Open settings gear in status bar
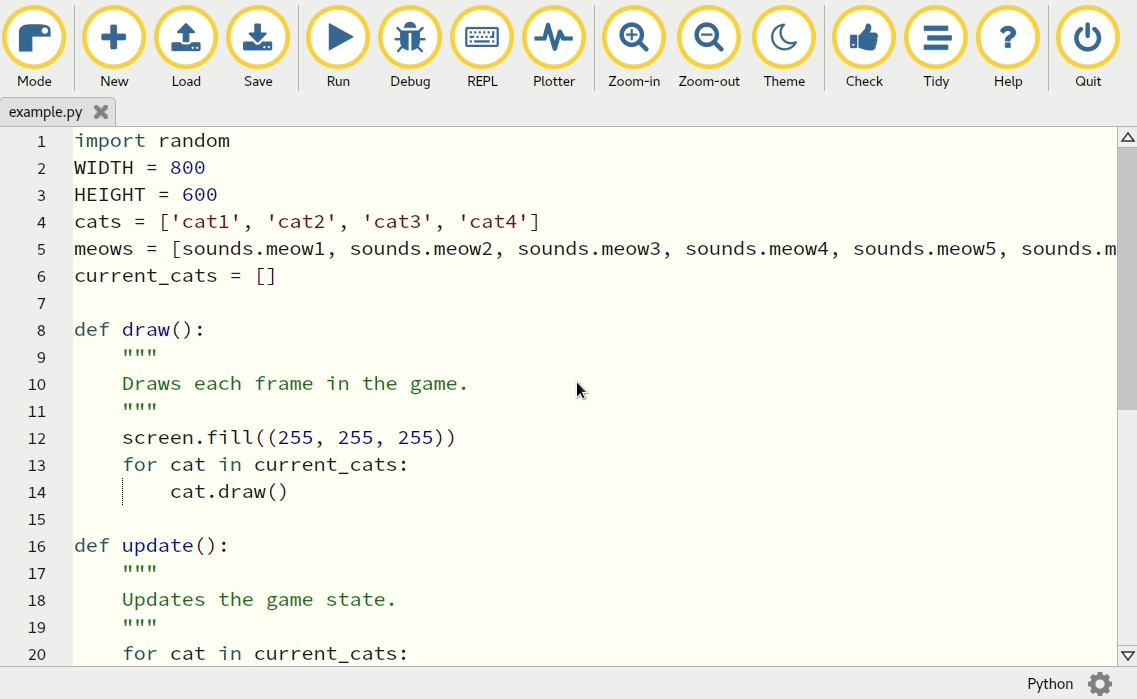 [x=1100, y=684]
